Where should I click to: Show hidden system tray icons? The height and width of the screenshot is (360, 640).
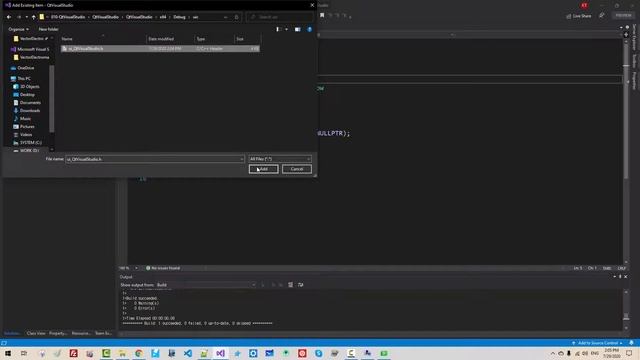coord(553,353)
